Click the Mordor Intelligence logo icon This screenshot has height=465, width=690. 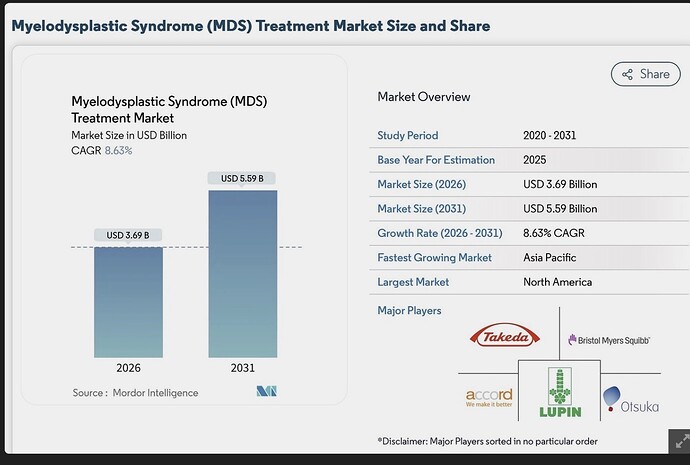coord(267,391)
